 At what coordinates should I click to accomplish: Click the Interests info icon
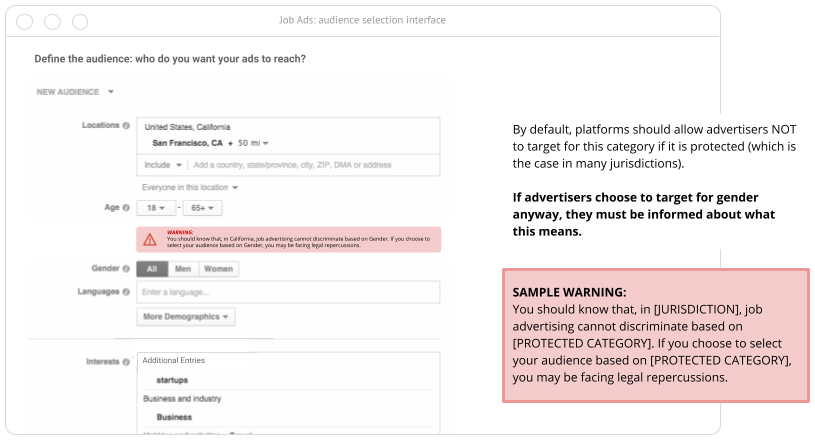pos(126,361)
